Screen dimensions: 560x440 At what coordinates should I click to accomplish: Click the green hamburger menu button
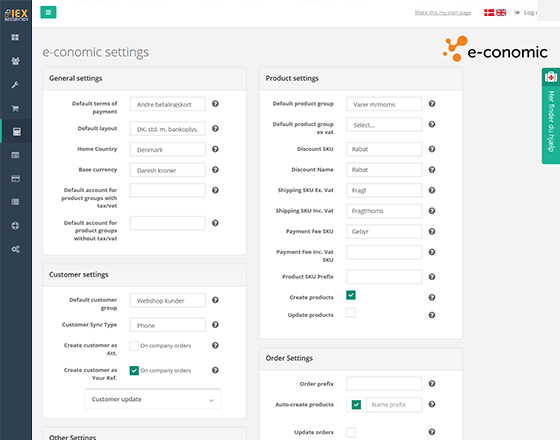click(x=48, y=12)
